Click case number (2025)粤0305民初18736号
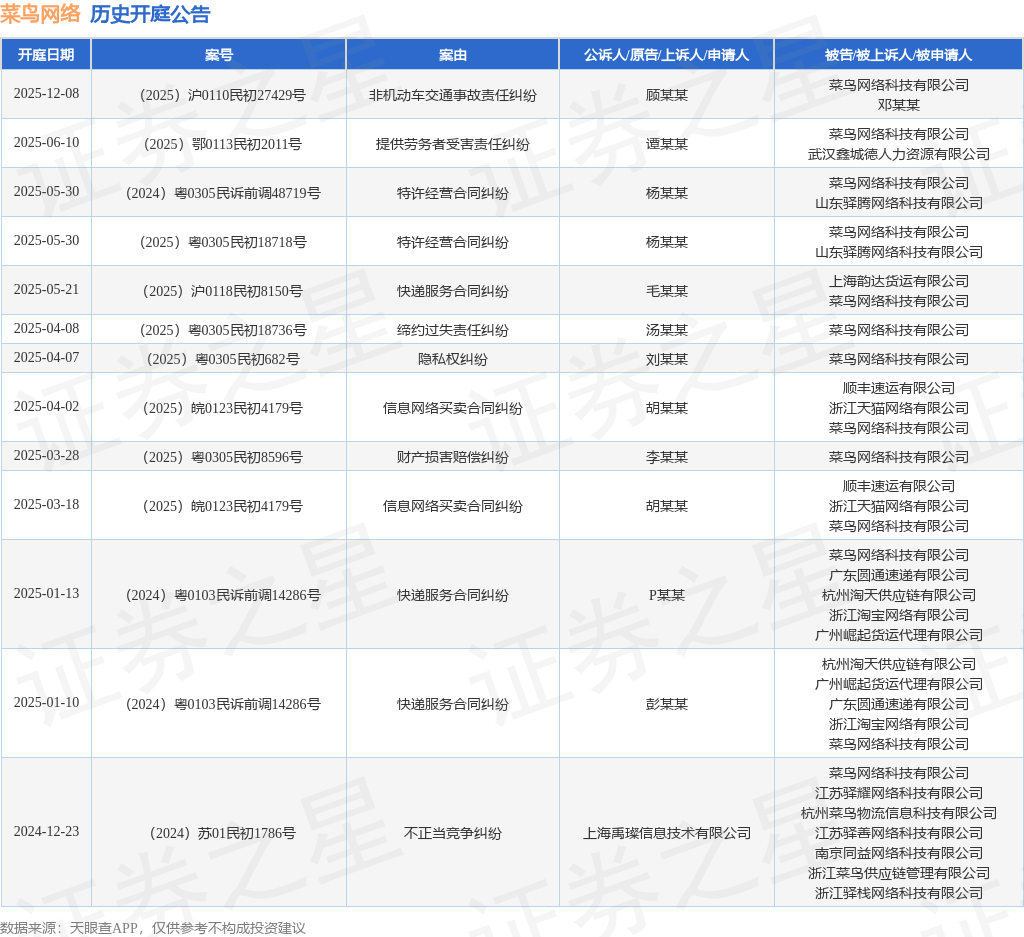 pyautogui.click(x=223, y=330)
